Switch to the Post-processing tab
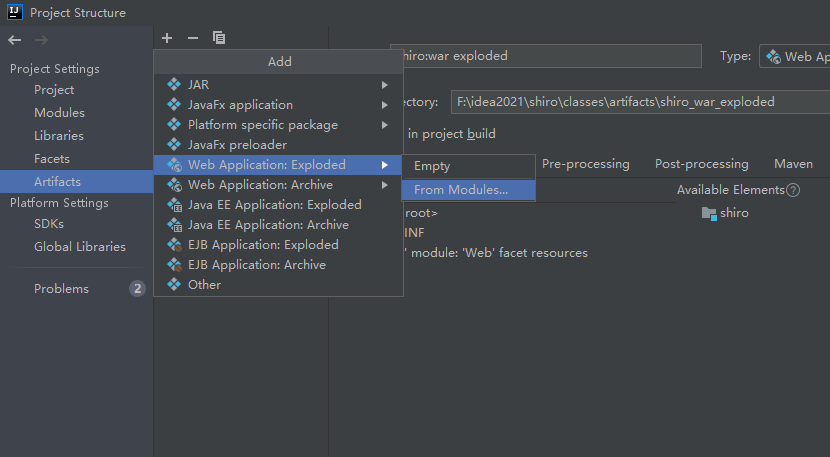Screen dimensions: 830x457 (701, 164)
